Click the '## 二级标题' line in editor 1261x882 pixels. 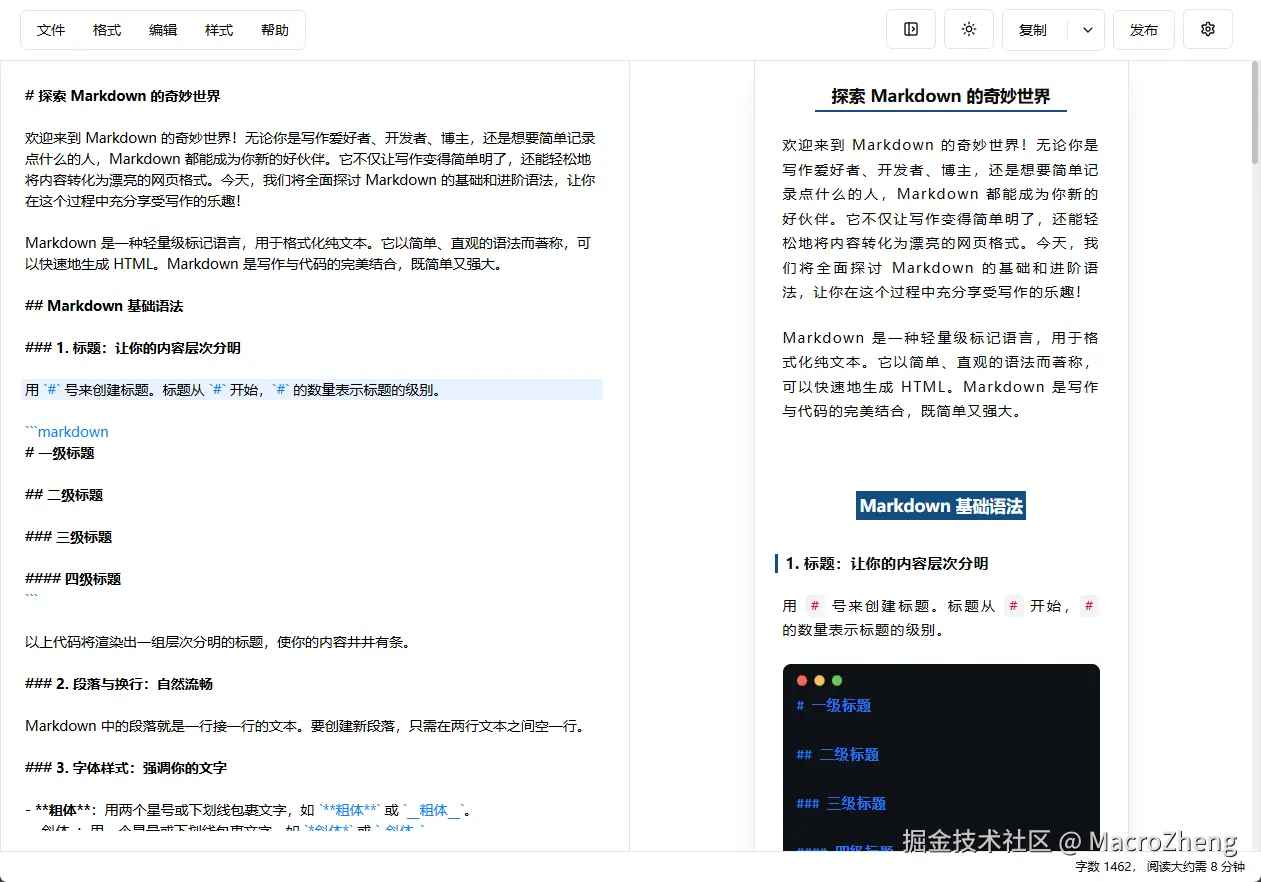point(64,495)
